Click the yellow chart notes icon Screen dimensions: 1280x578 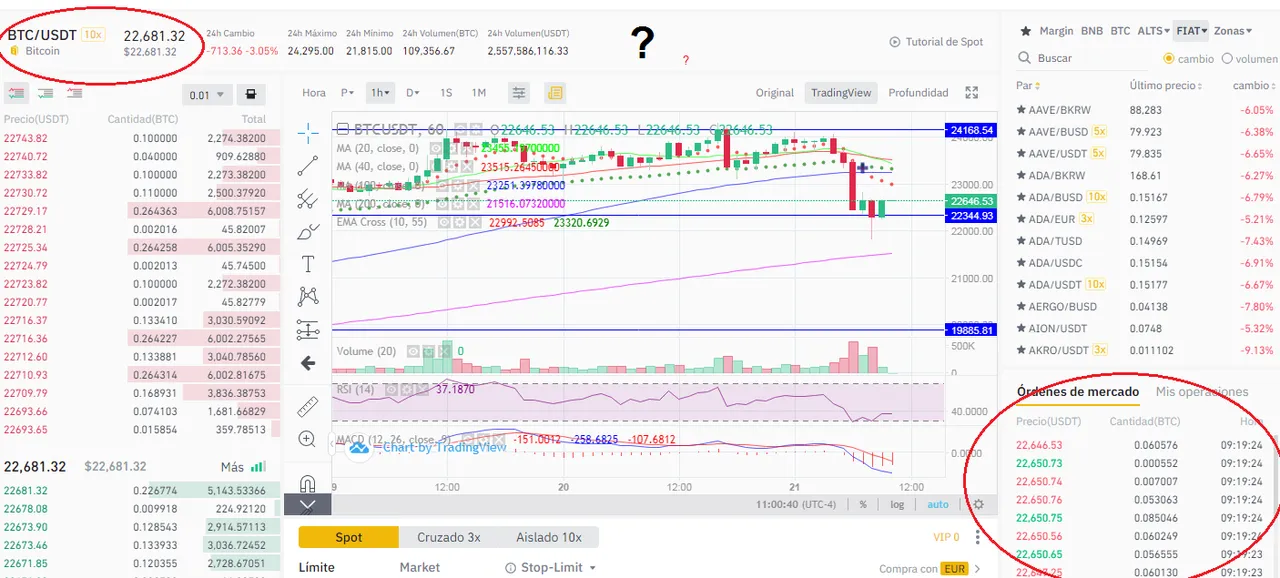click(555, 93)
